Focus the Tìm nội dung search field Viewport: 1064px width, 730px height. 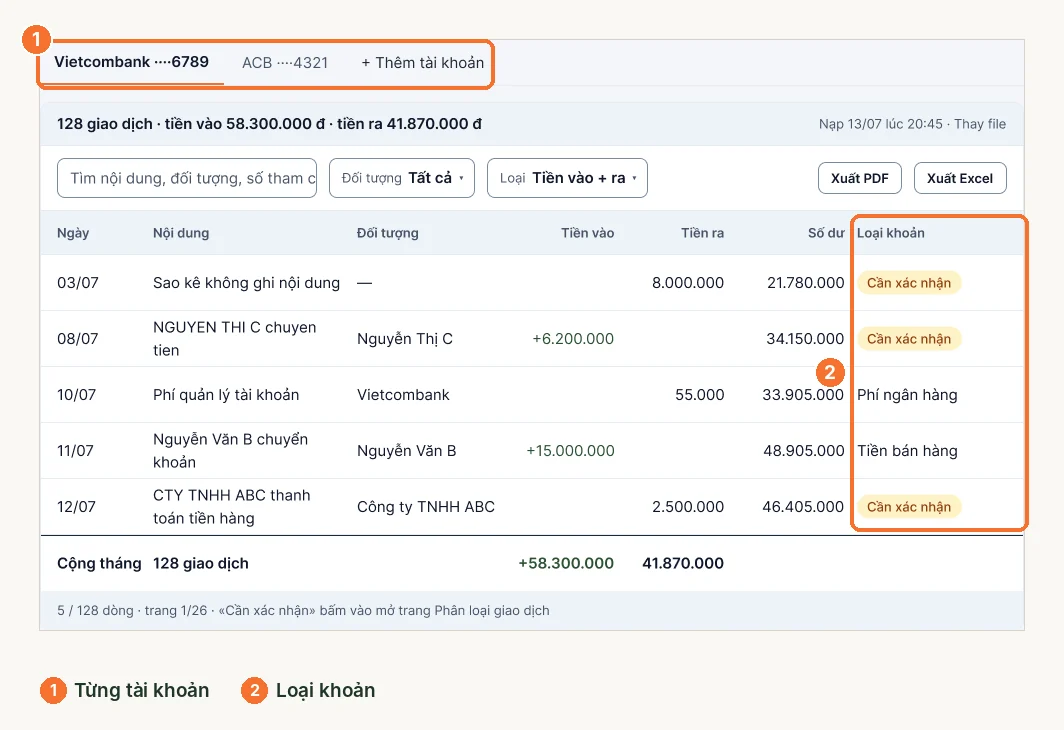(187, 178)
